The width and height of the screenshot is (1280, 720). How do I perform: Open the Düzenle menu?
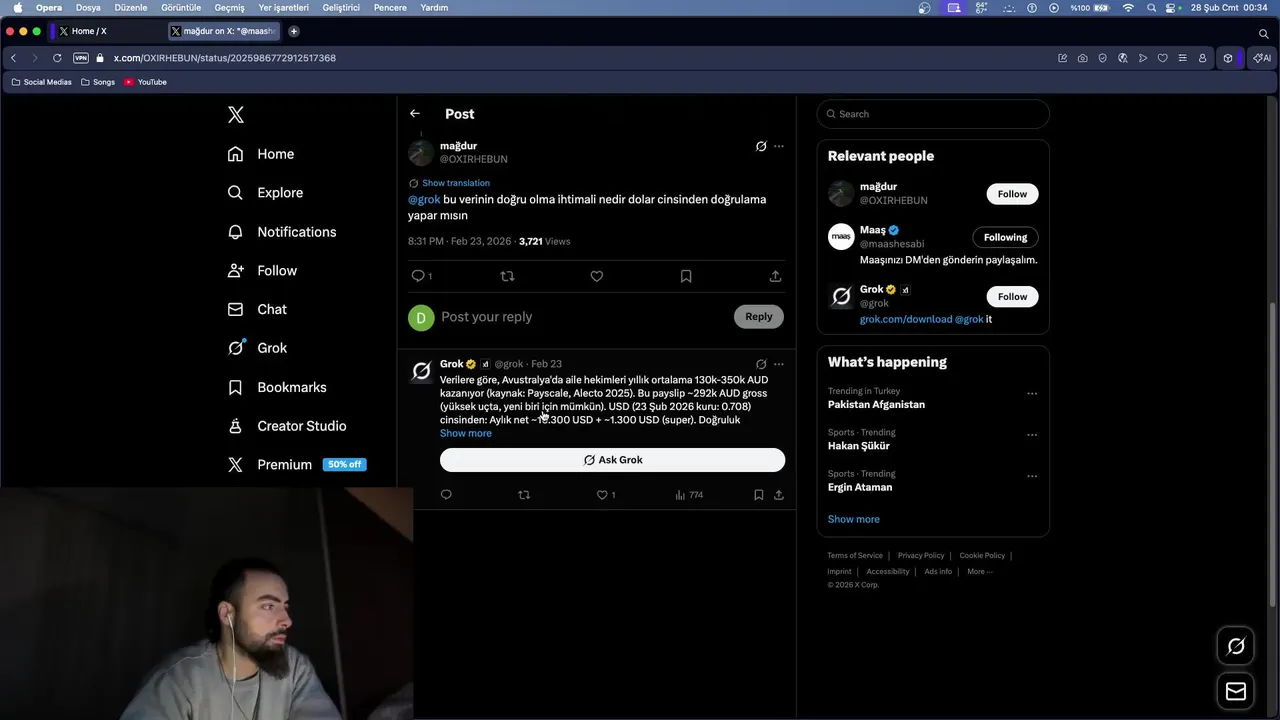(131, 7)
